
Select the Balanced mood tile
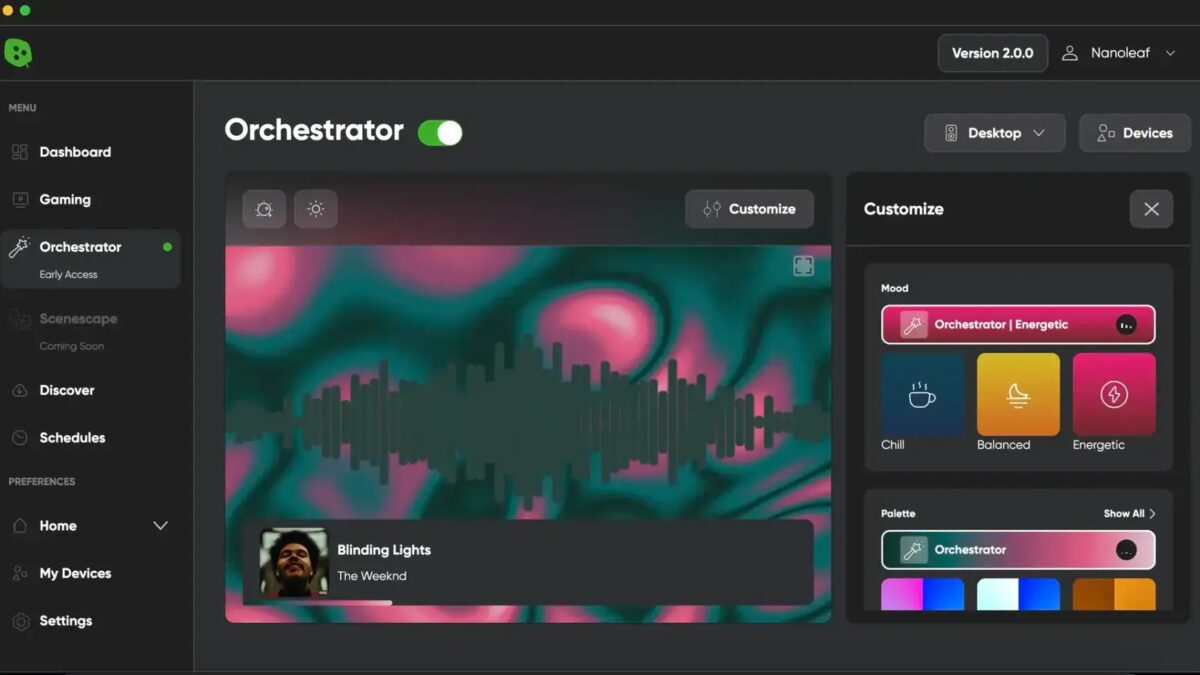[x=1018, y=395]
